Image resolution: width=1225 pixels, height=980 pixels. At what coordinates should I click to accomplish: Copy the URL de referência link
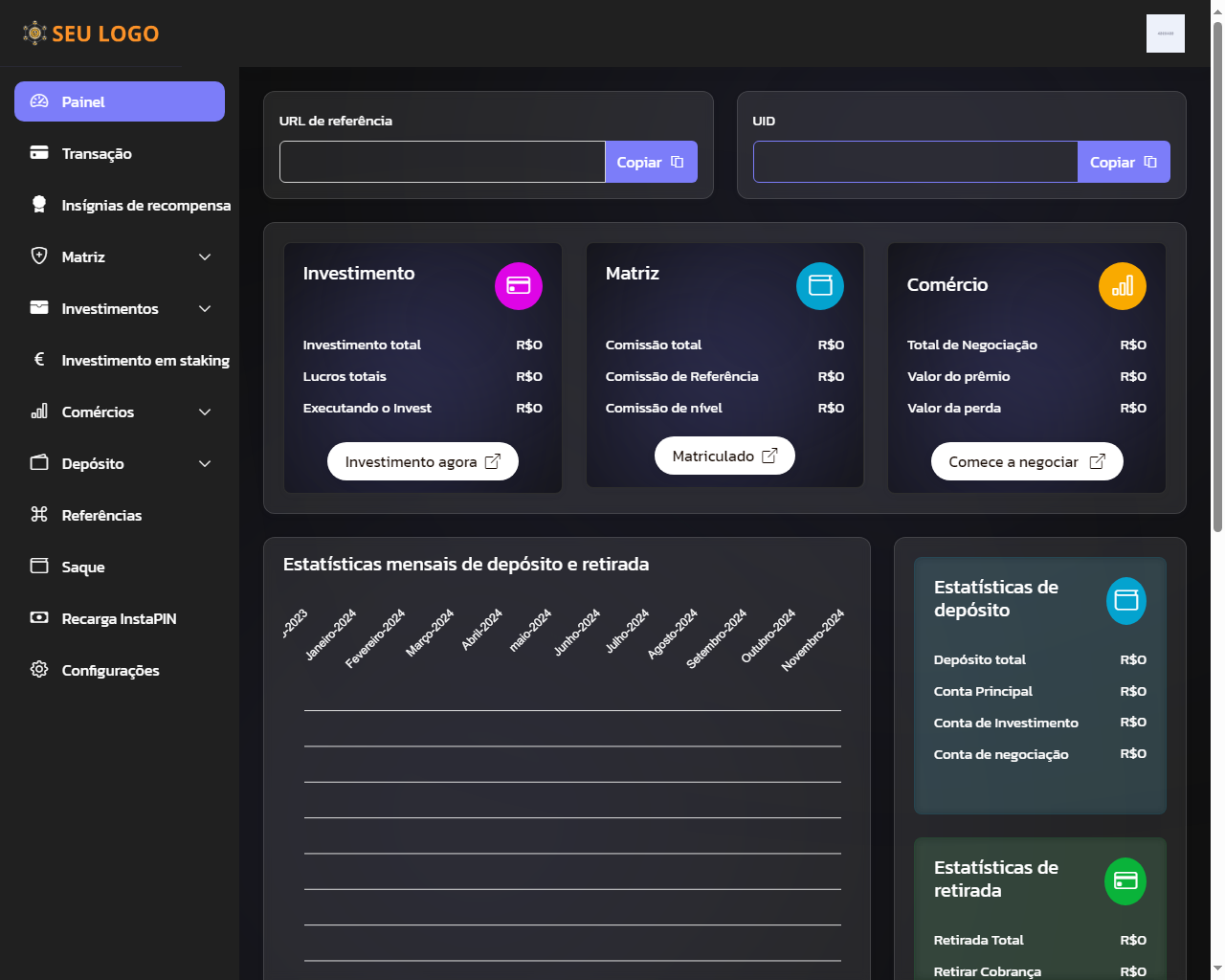click(x=651, y=163)
